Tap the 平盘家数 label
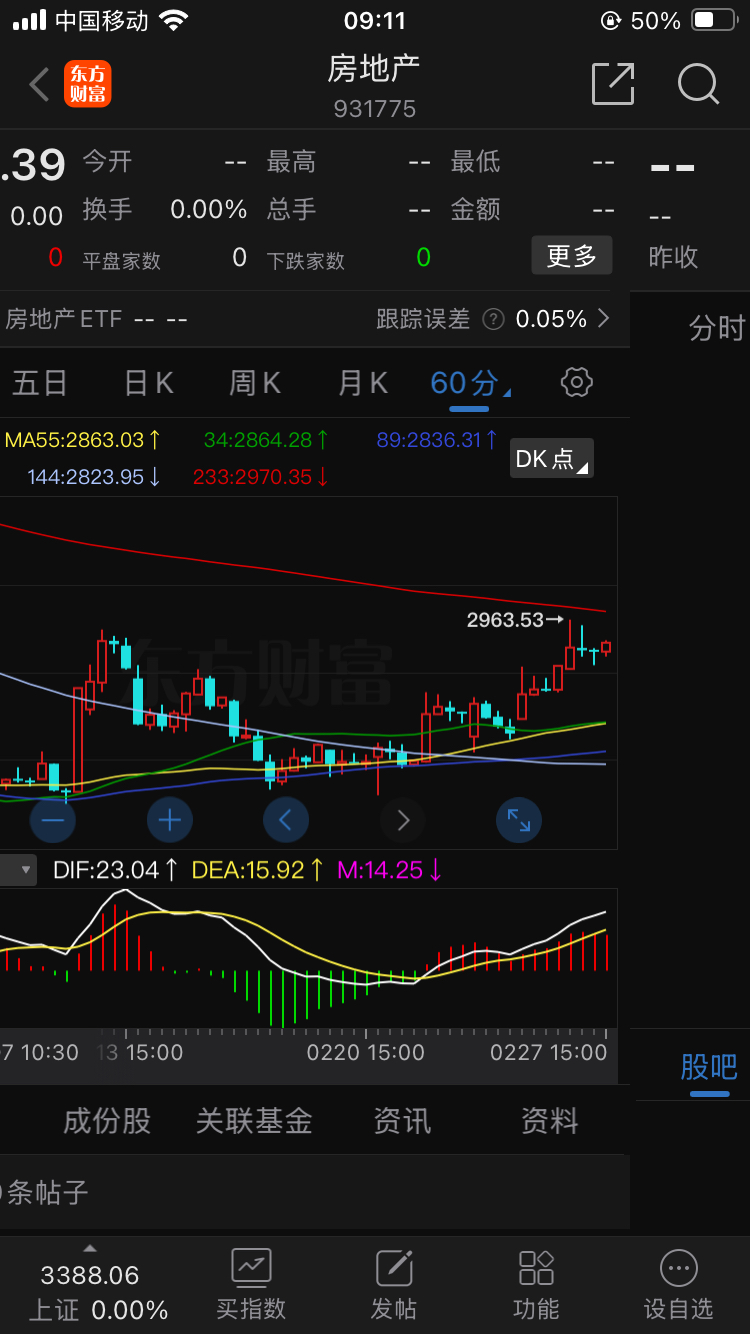750x1334 pixels. [121, 261]
